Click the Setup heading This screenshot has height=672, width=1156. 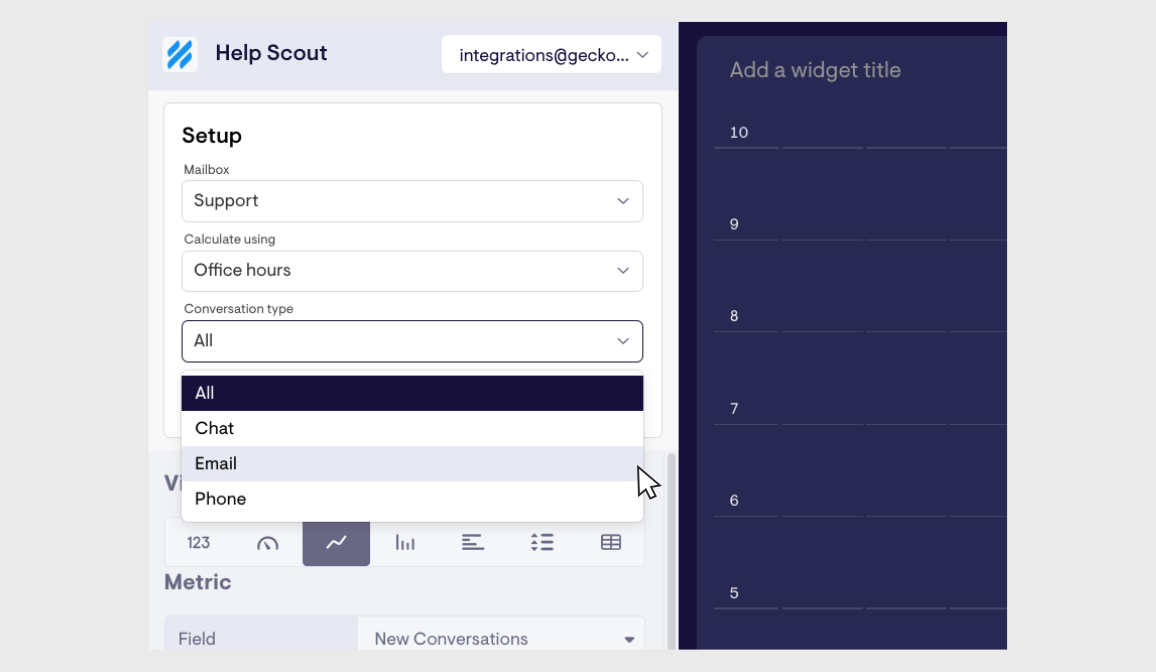(212, 136)
